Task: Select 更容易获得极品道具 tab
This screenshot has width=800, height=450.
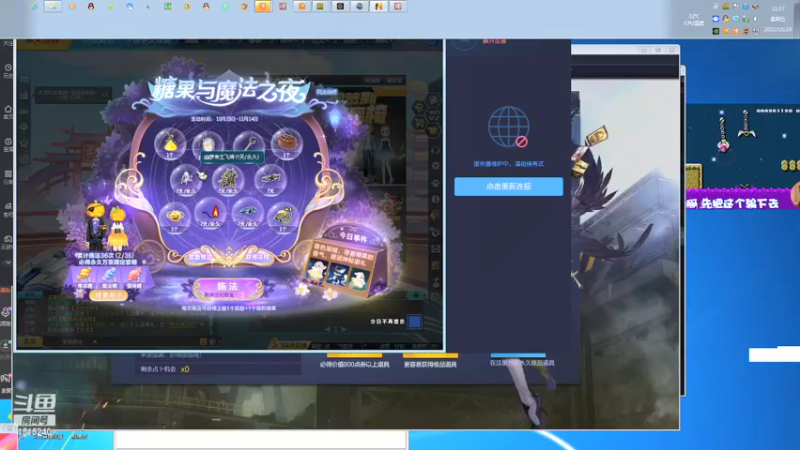Action: pyautogui.click(x=430, y=364)
